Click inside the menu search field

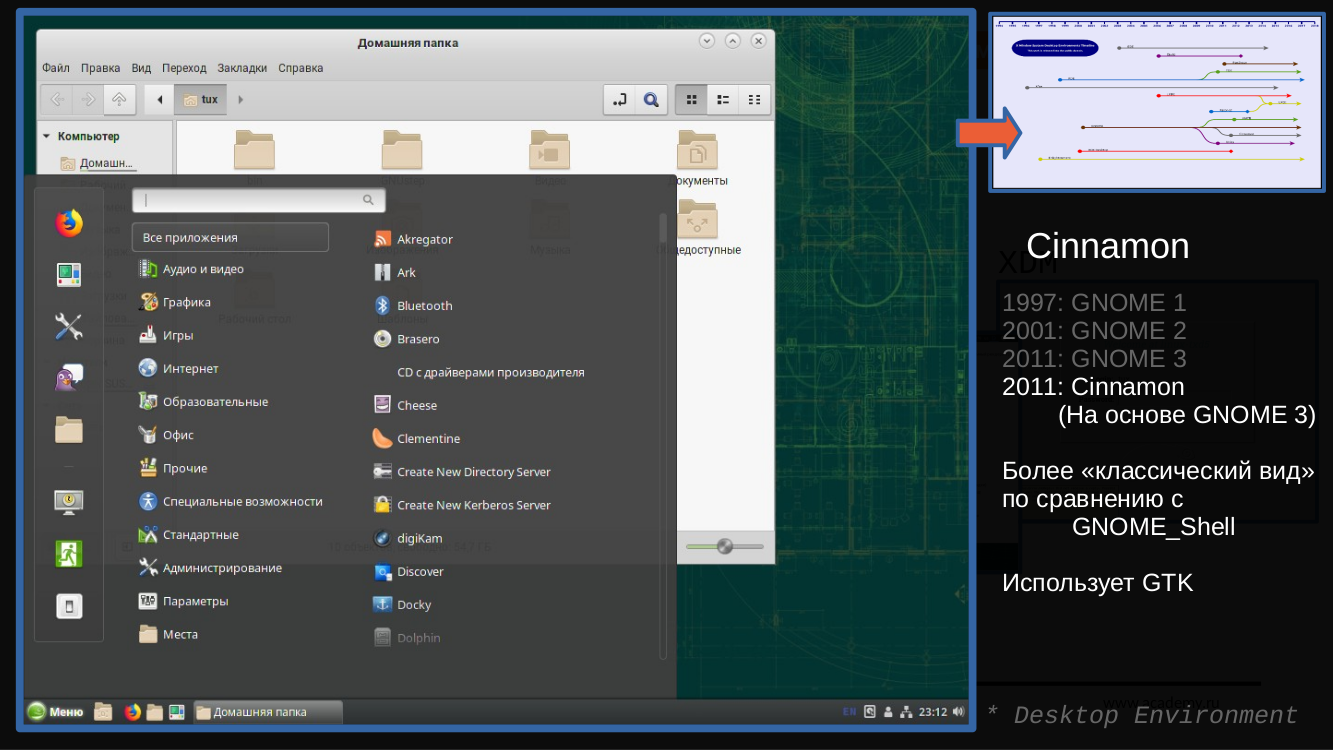click(x=259, y=200)
